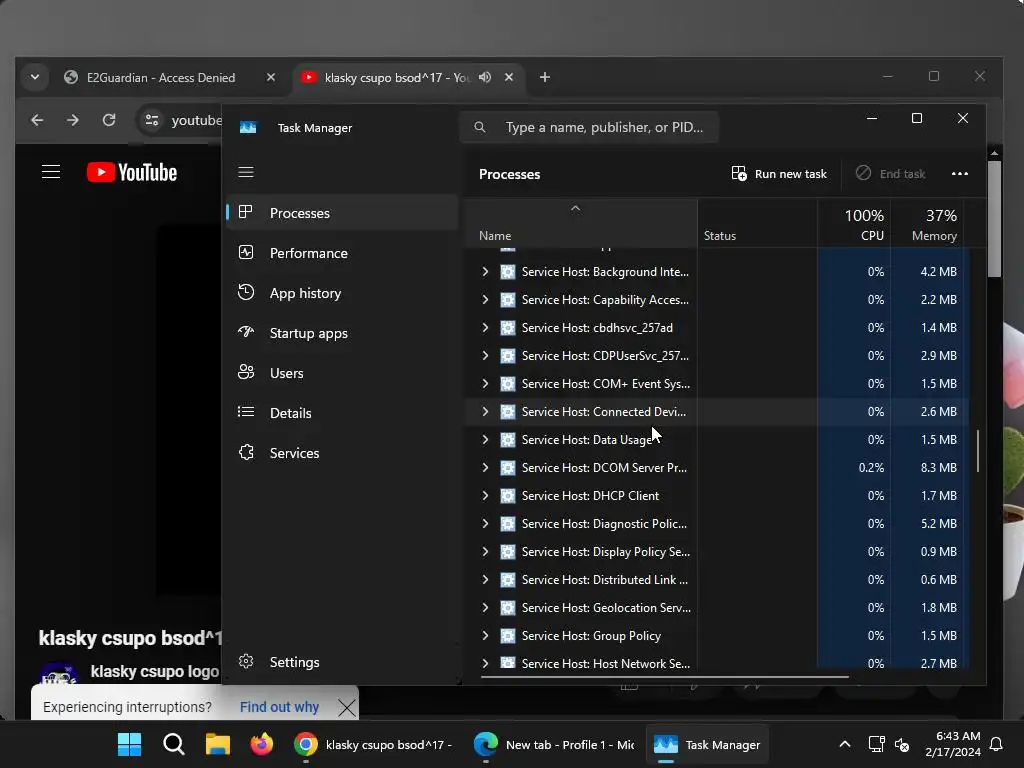Switch to the App history page
This screenshot has width=1024, height=768.
tap(342, 293)
